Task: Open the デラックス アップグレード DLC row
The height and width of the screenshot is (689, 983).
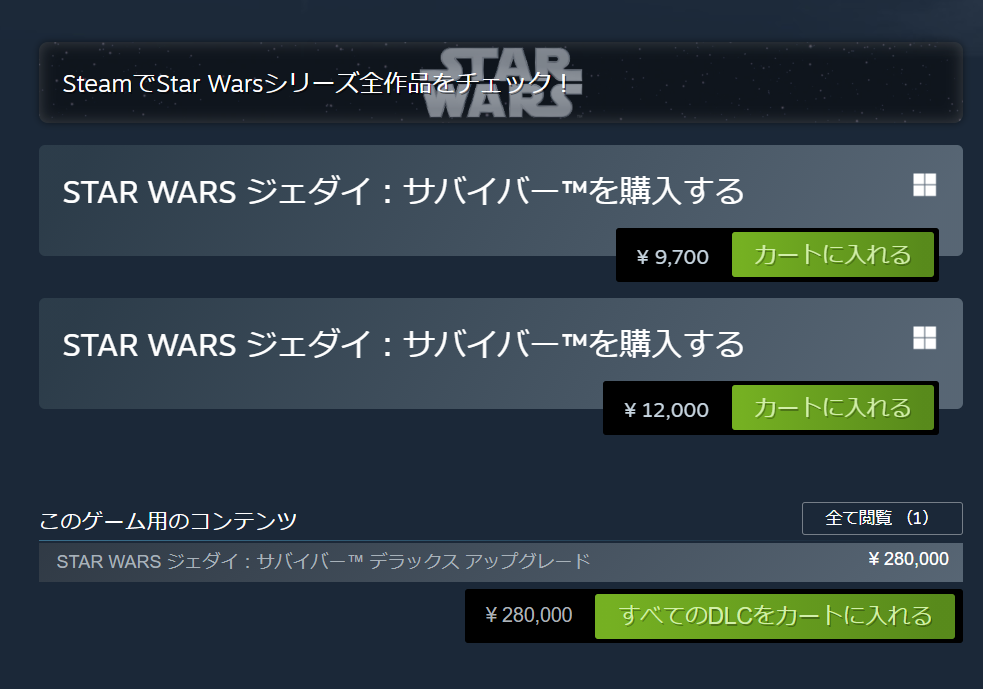Action: point(501,562)
